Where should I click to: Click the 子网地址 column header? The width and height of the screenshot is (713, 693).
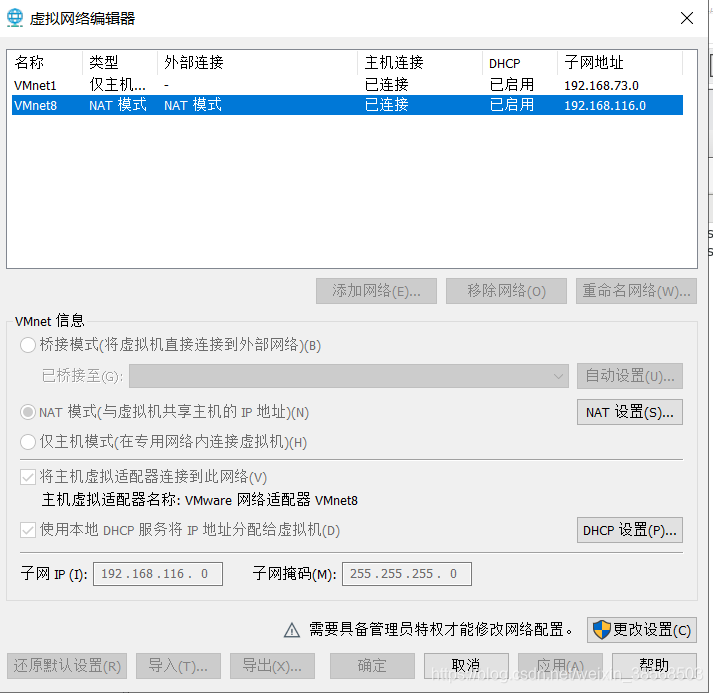click(x=620, y=62)
